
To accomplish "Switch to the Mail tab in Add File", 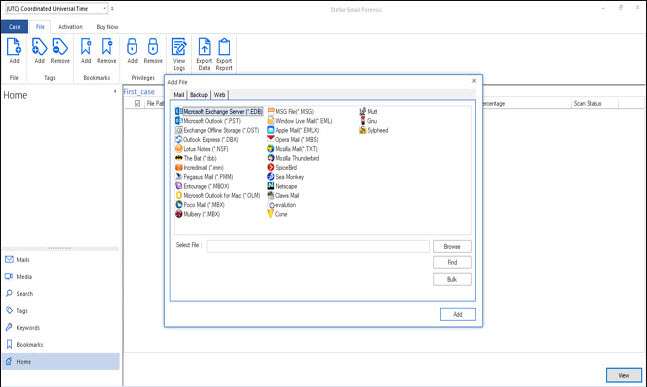I will pyautogui.click(x=179, y=95).
